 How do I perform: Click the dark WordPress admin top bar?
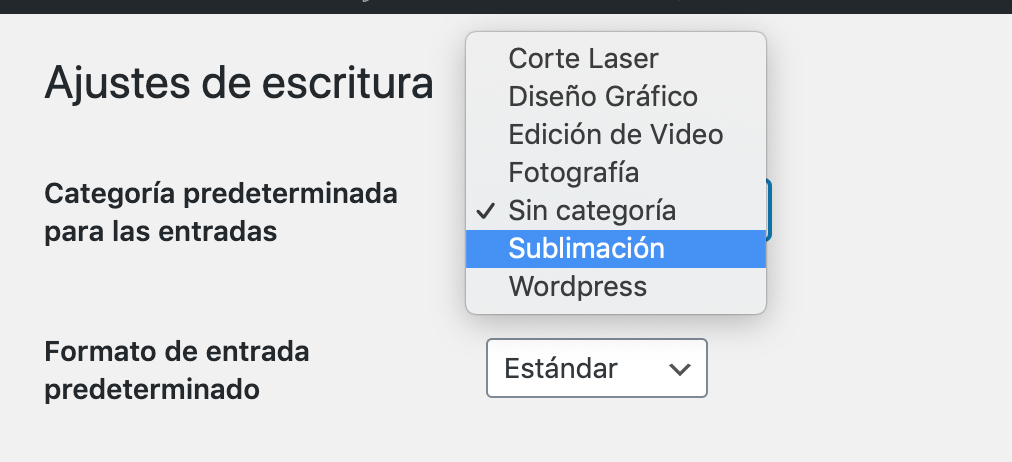pos(506,6)
